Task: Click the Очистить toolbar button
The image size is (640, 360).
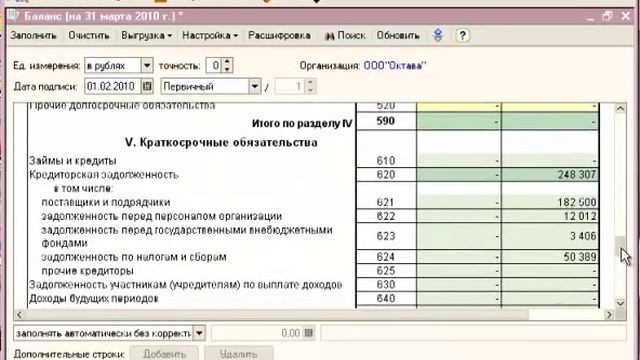Action: (89, 36)
